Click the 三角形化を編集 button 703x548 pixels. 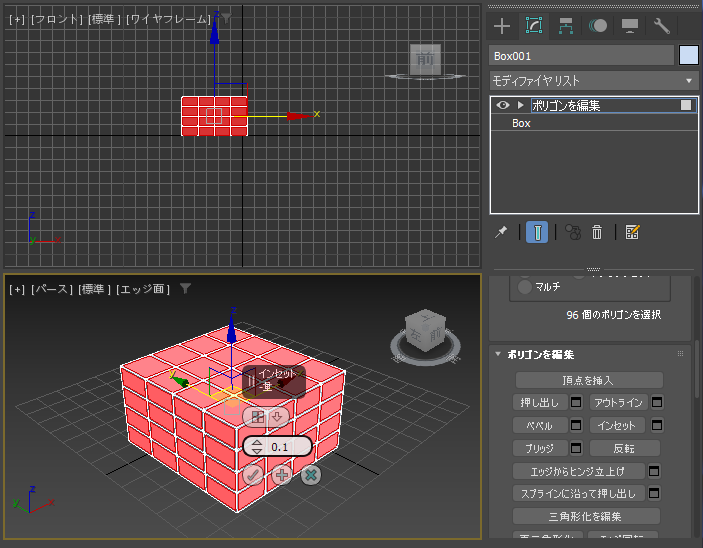pyautogui.click(x=586, y=517)
